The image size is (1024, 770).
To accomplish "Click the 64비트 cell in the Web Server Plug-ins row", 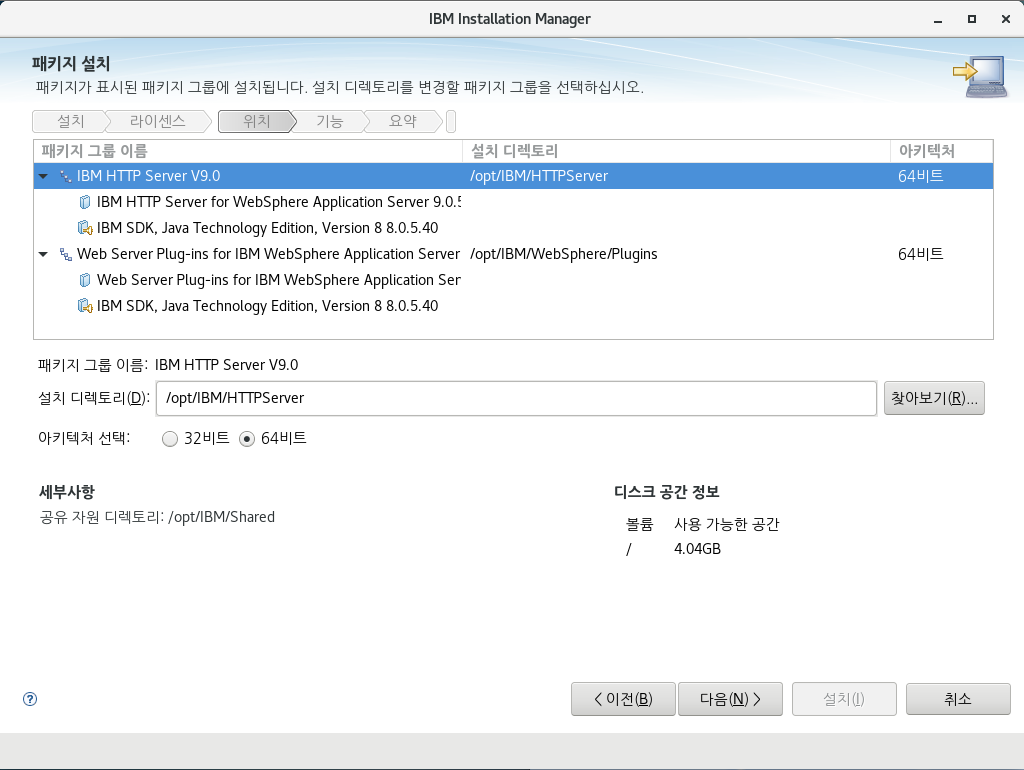I will [x=920, y=254].
